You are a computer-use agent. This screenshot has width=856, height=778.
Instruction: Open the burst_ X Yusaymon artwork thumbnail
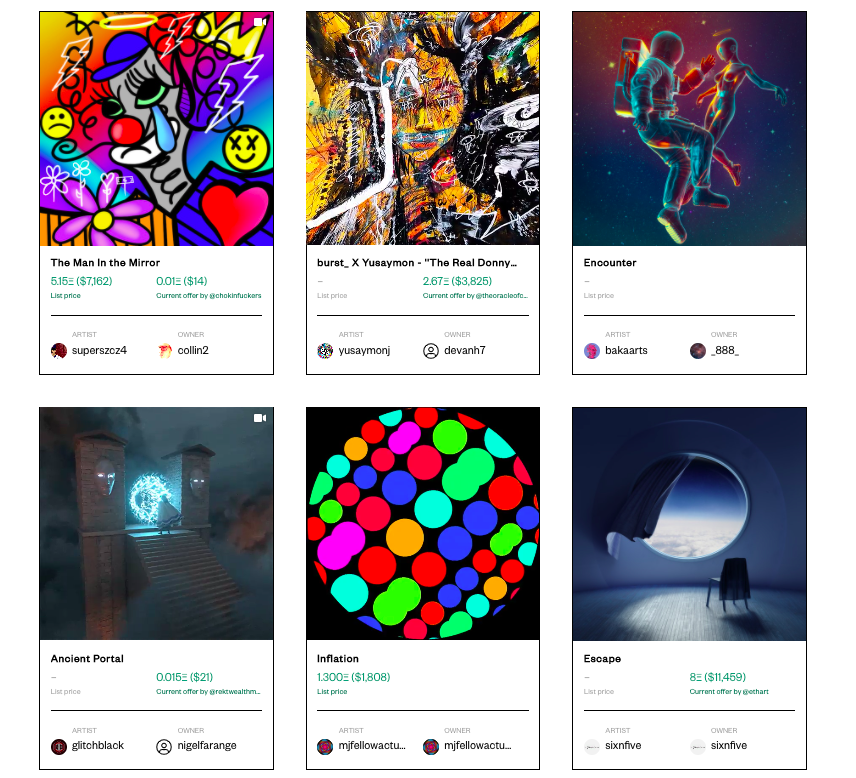(x=423, y=128)
